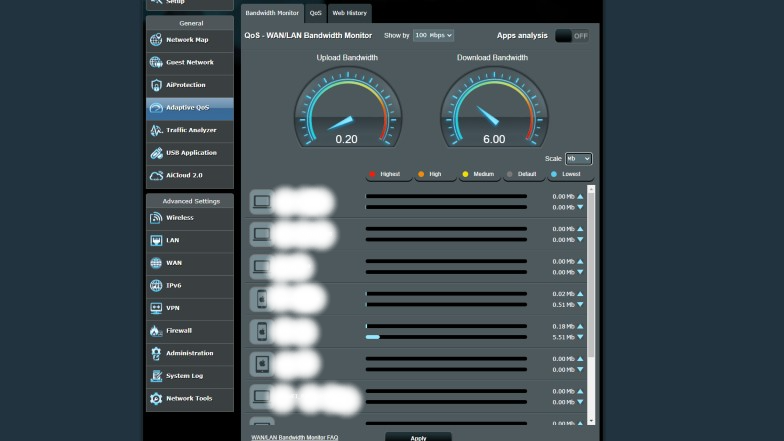Open the Wireless settings page
Screen dimensions: 784x441
[190, 218]
